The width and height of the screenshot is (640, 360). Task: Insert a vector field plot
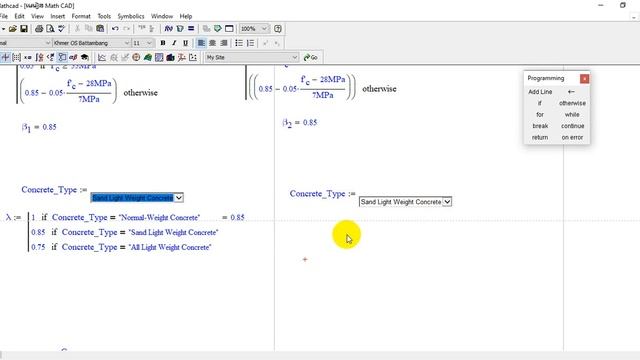tap(193, 58)
